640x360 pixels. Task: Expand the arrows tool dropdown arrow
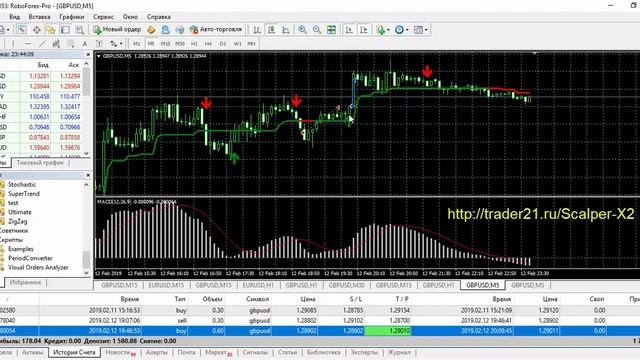121,44
